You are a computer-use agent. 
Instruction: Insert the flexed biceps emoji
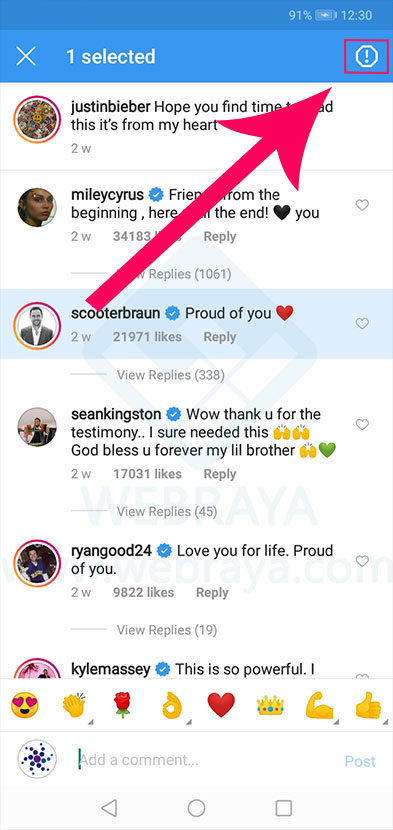tap(319, 706)
